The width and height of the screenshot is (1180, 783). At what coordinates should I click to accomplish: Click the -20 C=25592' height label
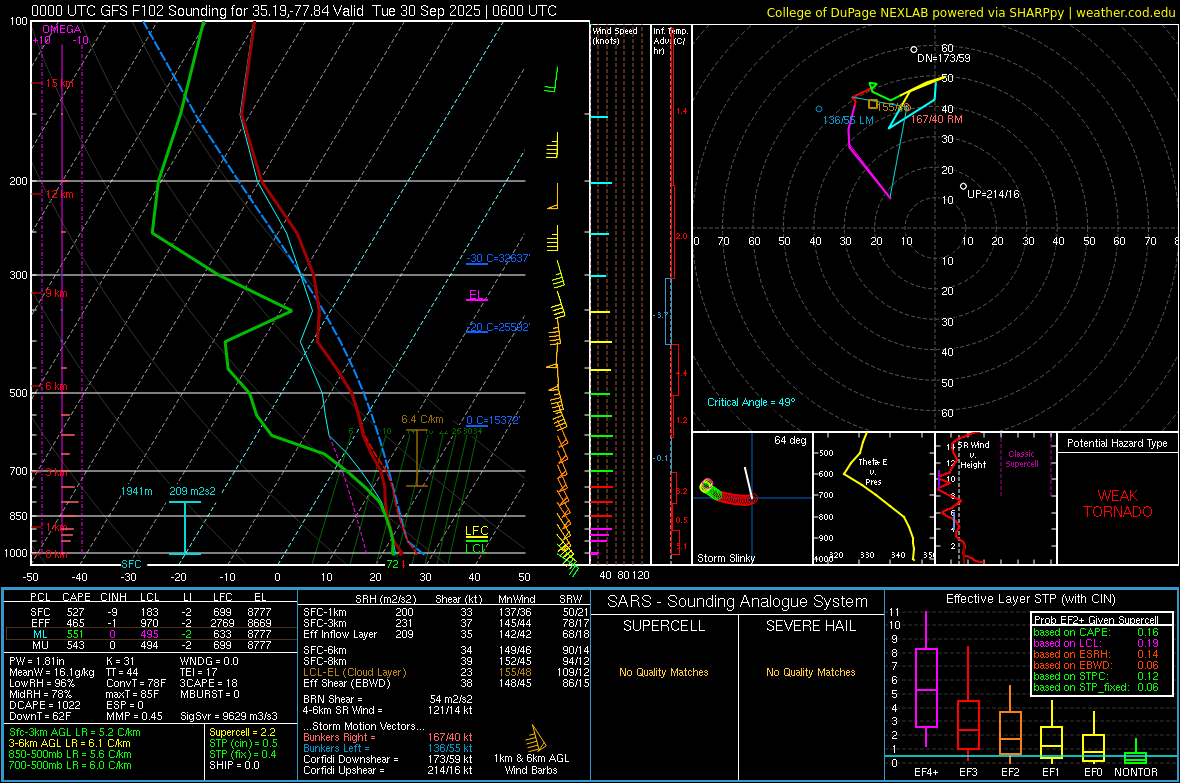497,328
